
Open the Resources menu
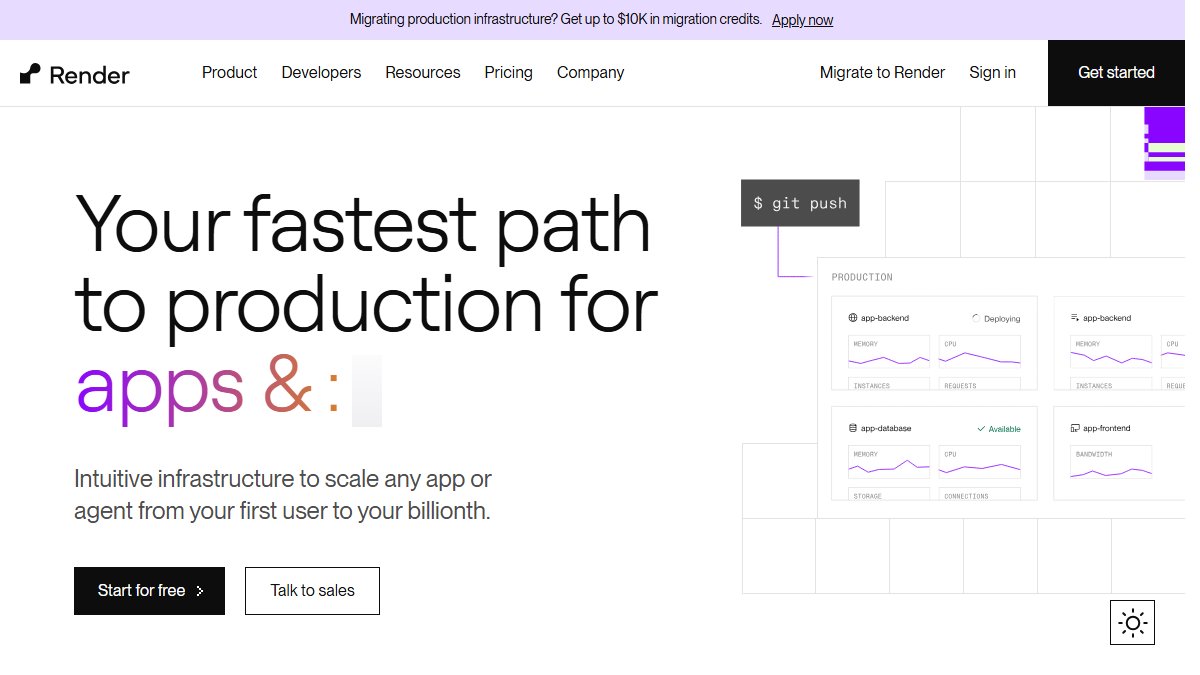[423, 73]
